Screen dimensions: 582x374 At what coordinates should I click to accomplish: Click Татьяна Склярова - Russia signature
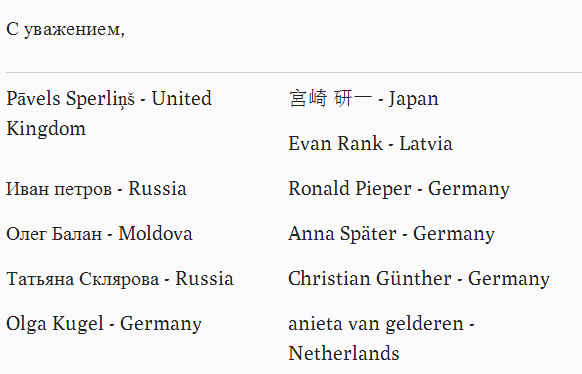click(x=120, y=279)
